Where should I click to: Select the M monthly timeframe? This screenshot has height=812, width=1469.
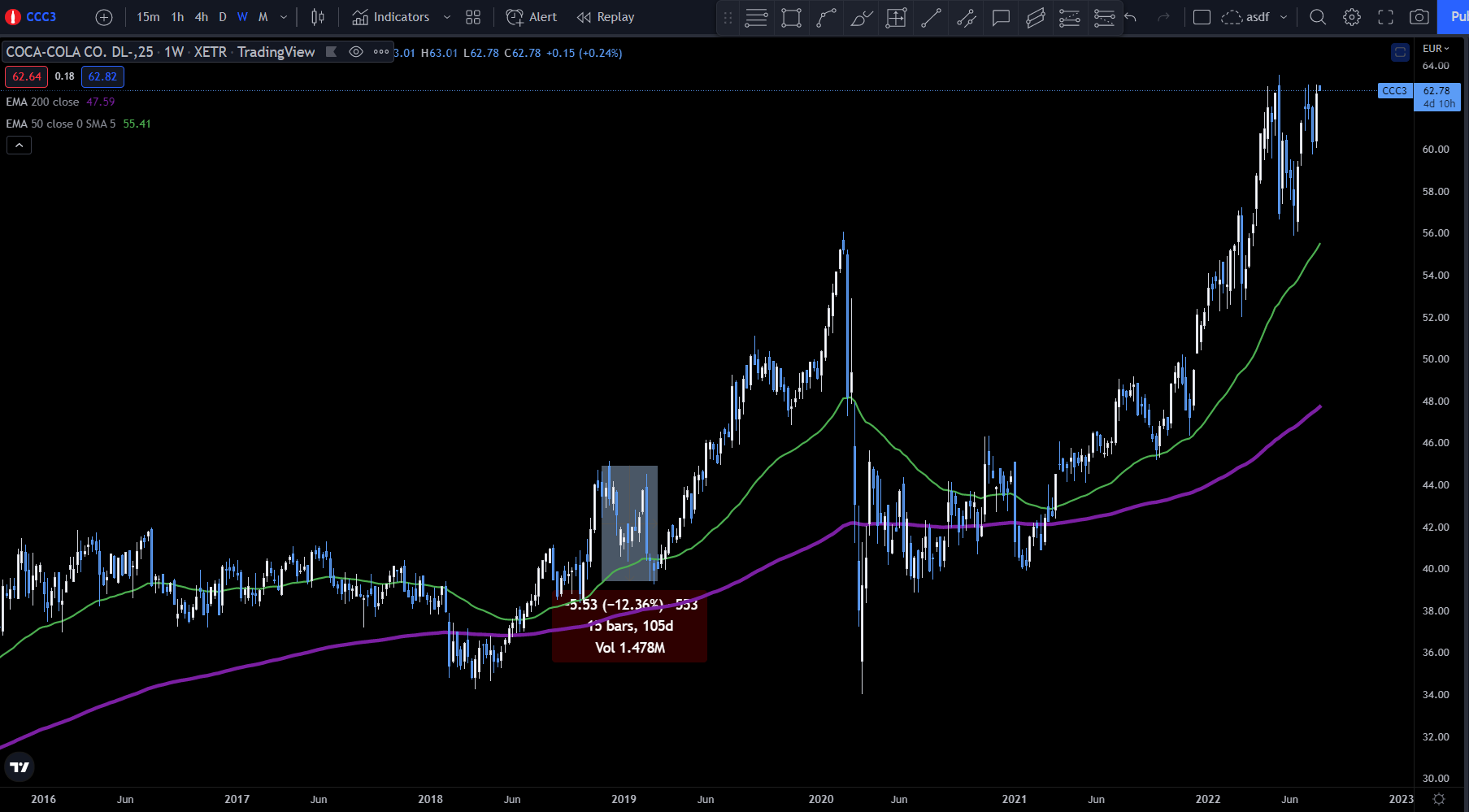click(x=263, y=17)
